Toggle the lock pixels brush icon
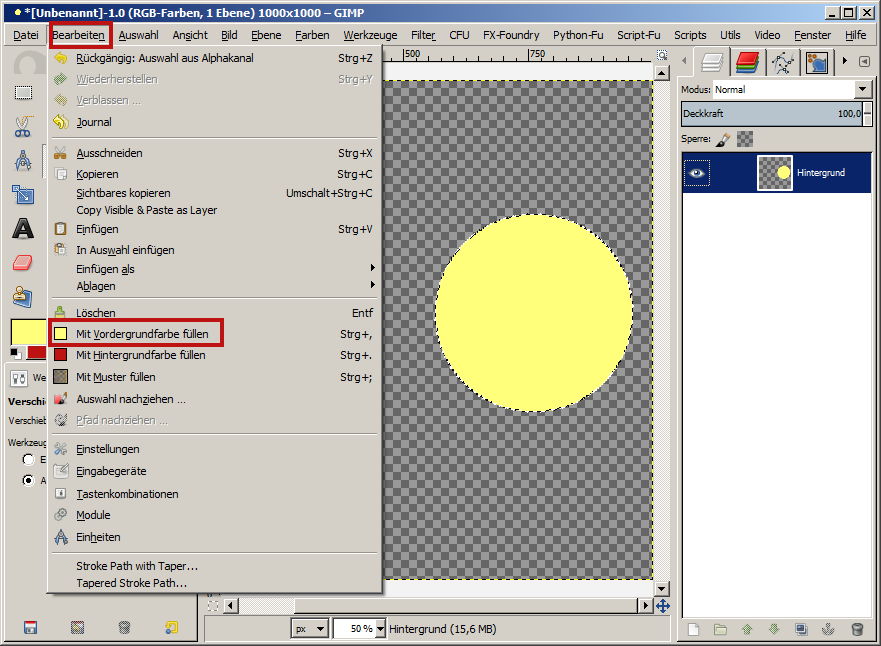 724,139
